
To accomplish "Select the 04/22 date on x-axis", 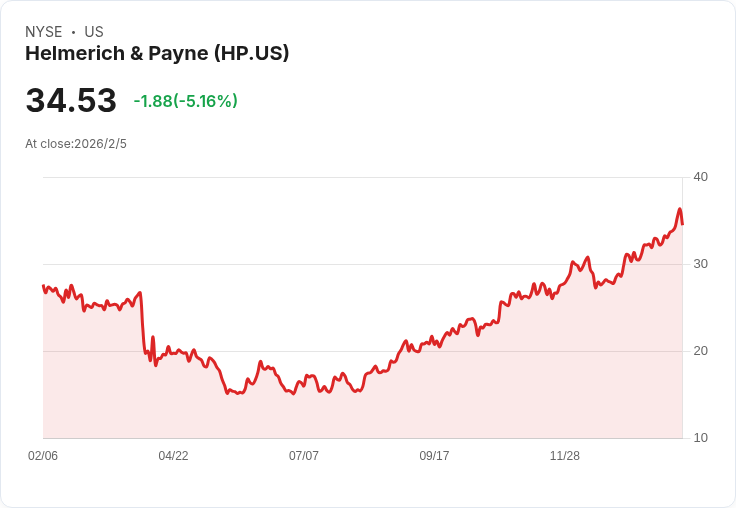I will 173,456.
